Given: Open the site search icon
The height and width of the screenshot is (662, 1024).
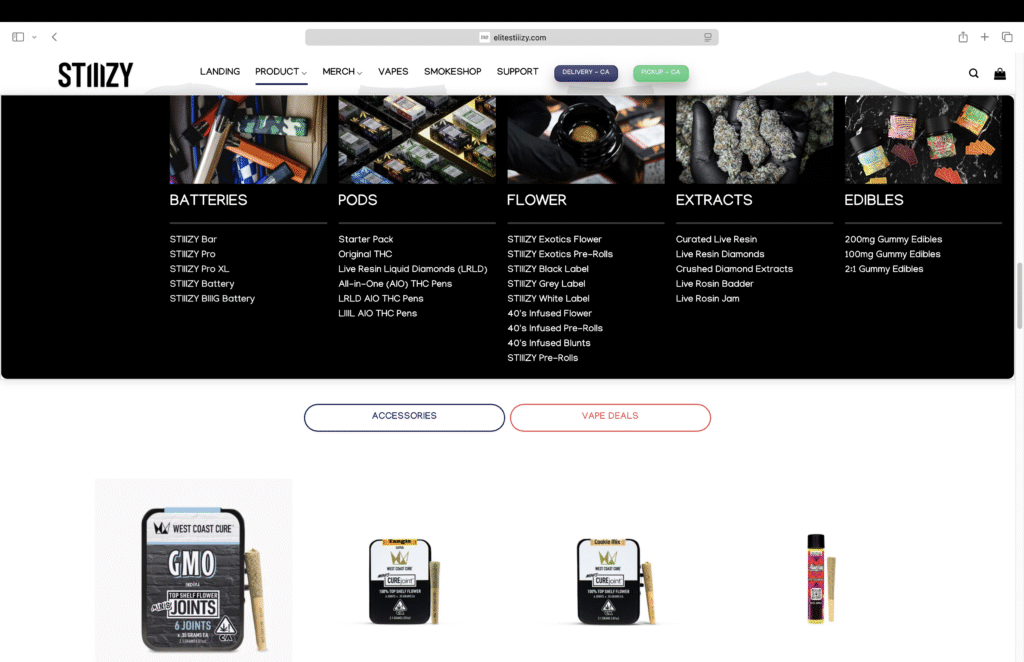Looking at the screenshot, I should click(x=973, y=74).
